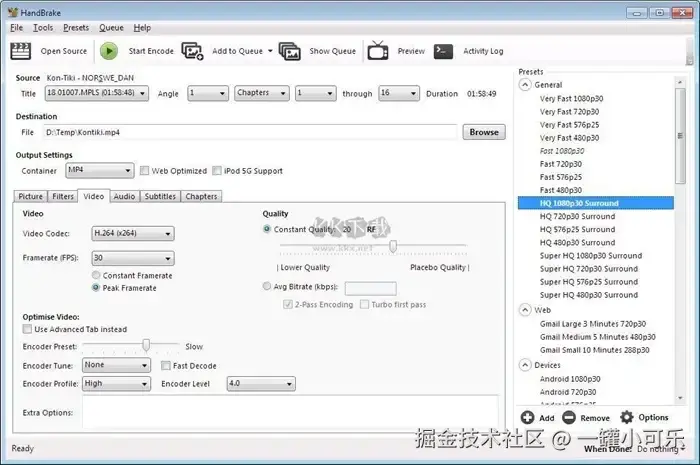Screen dimensions: 700x465
Task: Click the destination File path field
Action: point(250,132)
